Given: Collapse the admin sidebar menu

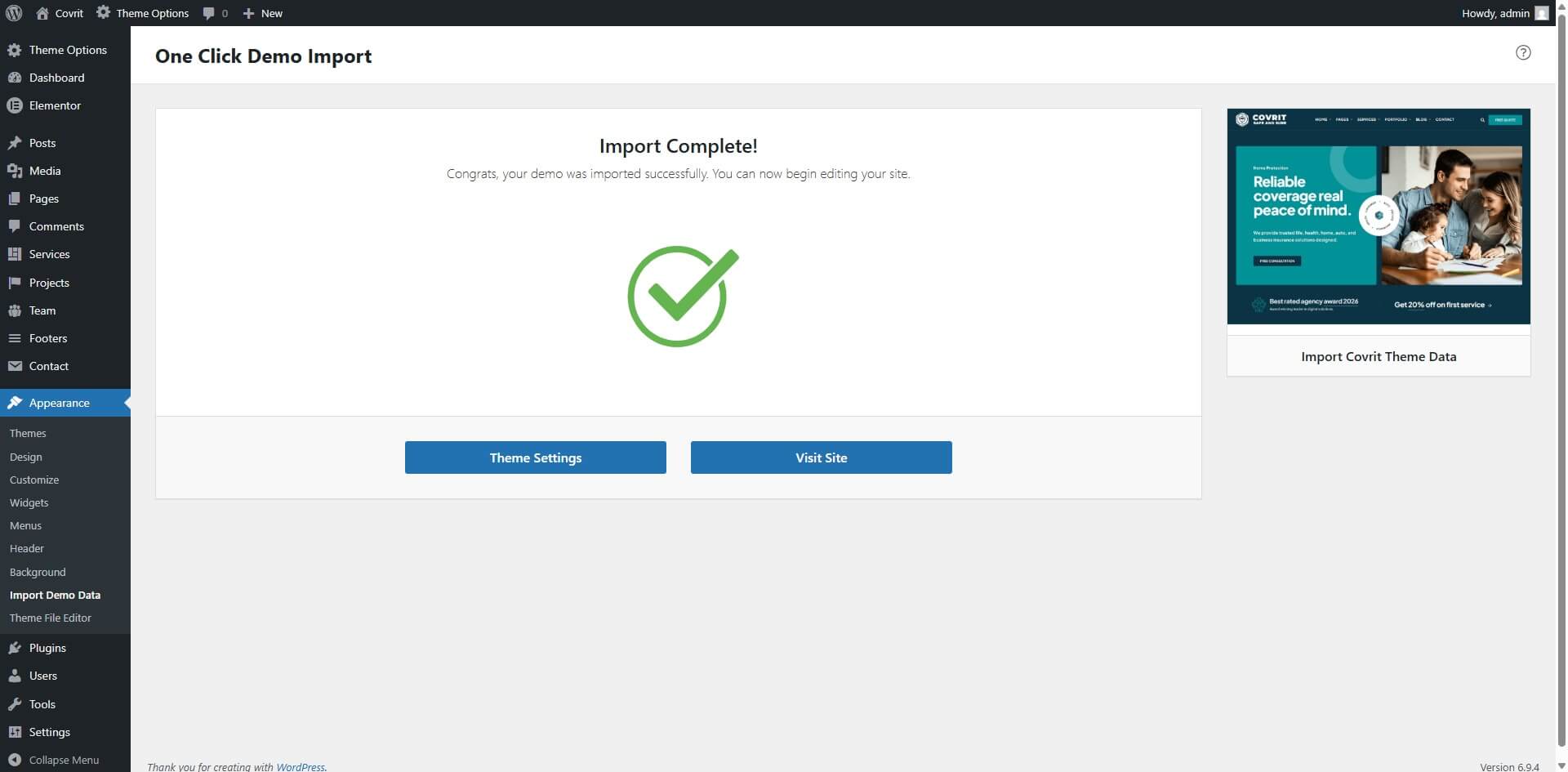Looking at the screenshot, I should point(55,760).
